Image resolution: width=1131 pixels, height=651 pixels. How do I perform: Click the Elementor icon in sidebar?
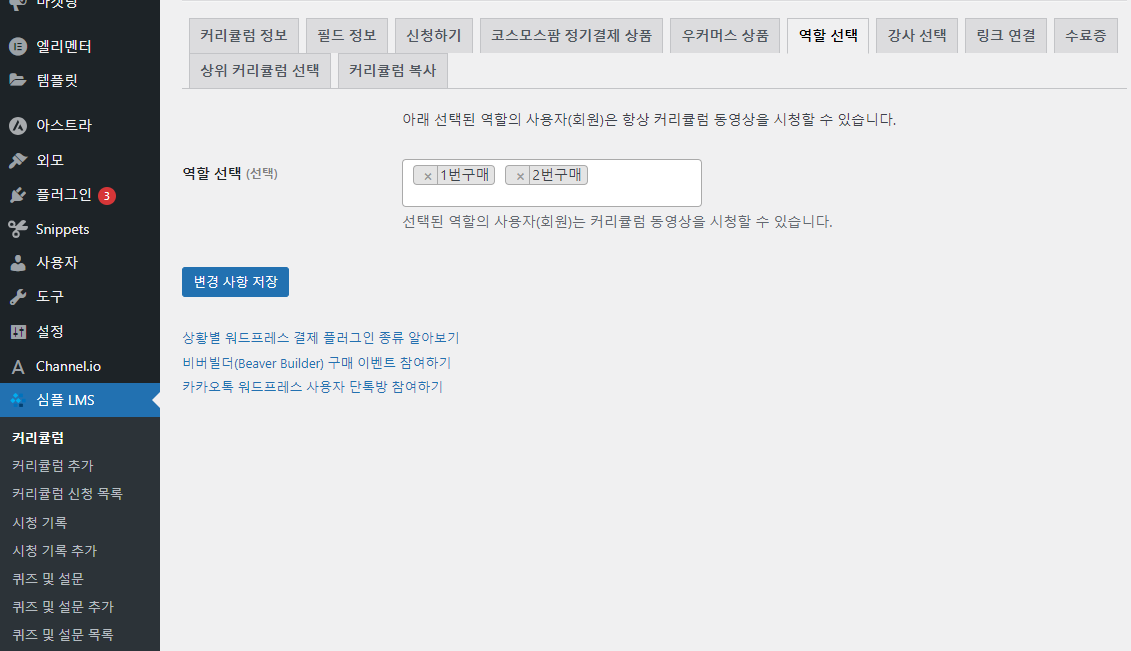18,46
